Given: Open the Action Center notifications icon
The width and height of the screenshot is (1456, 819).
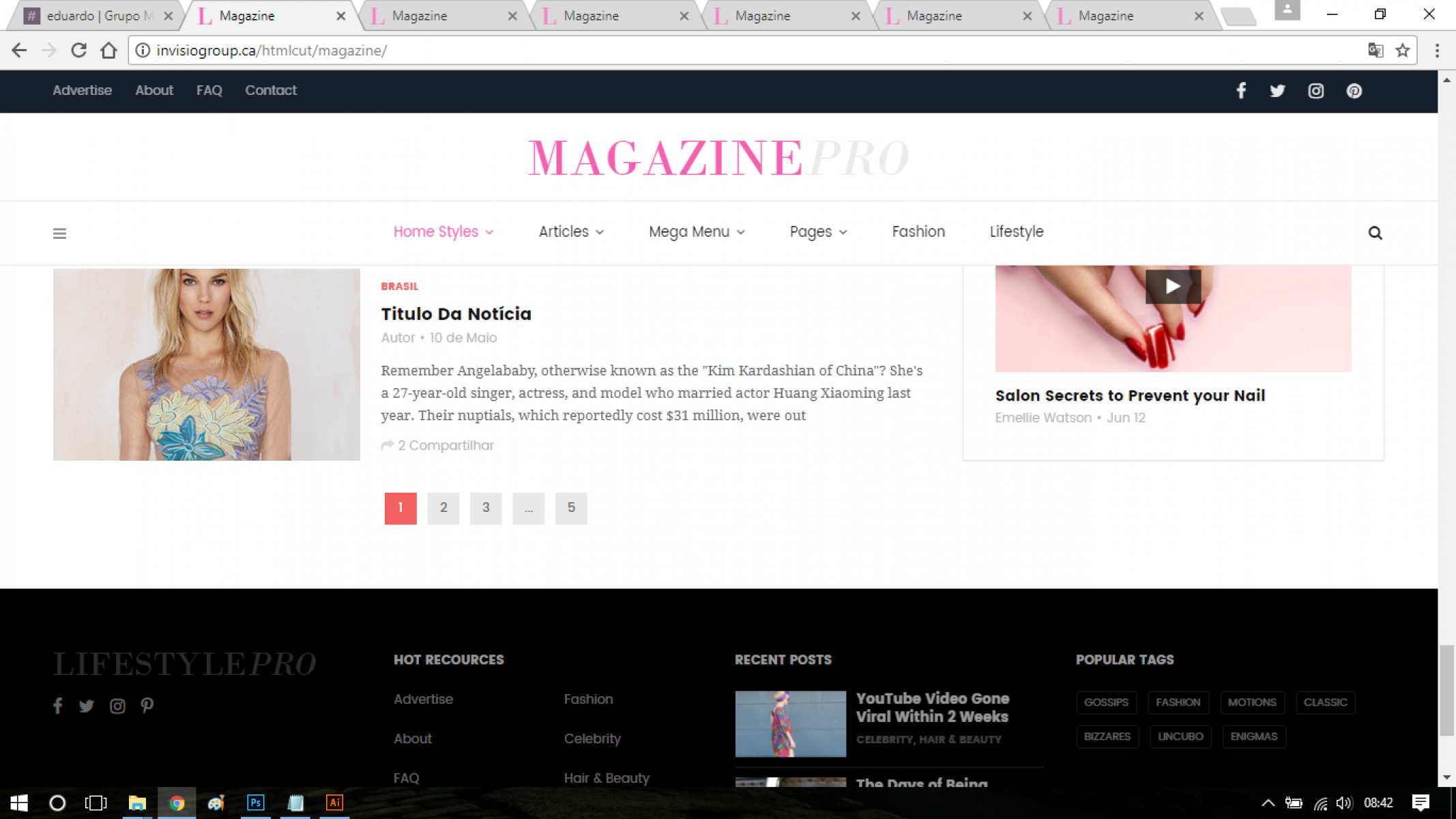Looking at the screenshot, I should (x=1421, y=803).
